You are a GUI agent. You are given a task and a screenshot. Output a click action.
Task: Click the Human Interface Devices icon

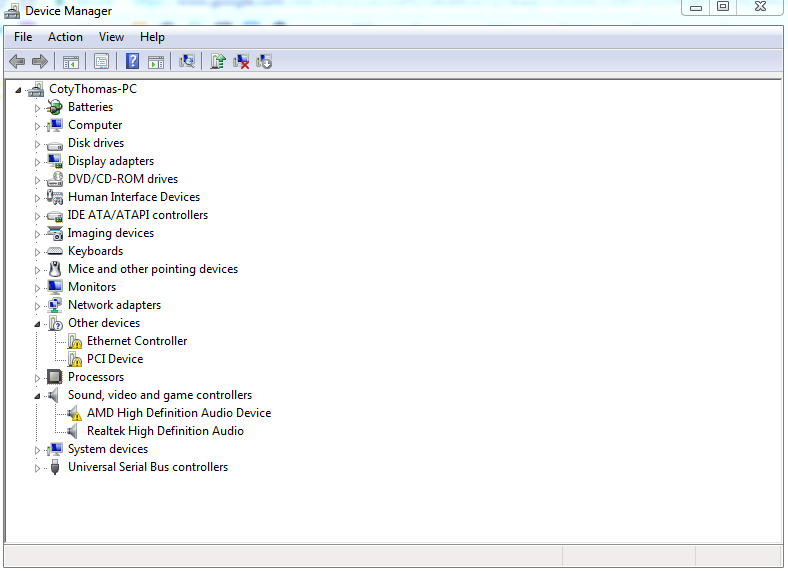pyautogui.click(x=54, y=197)
